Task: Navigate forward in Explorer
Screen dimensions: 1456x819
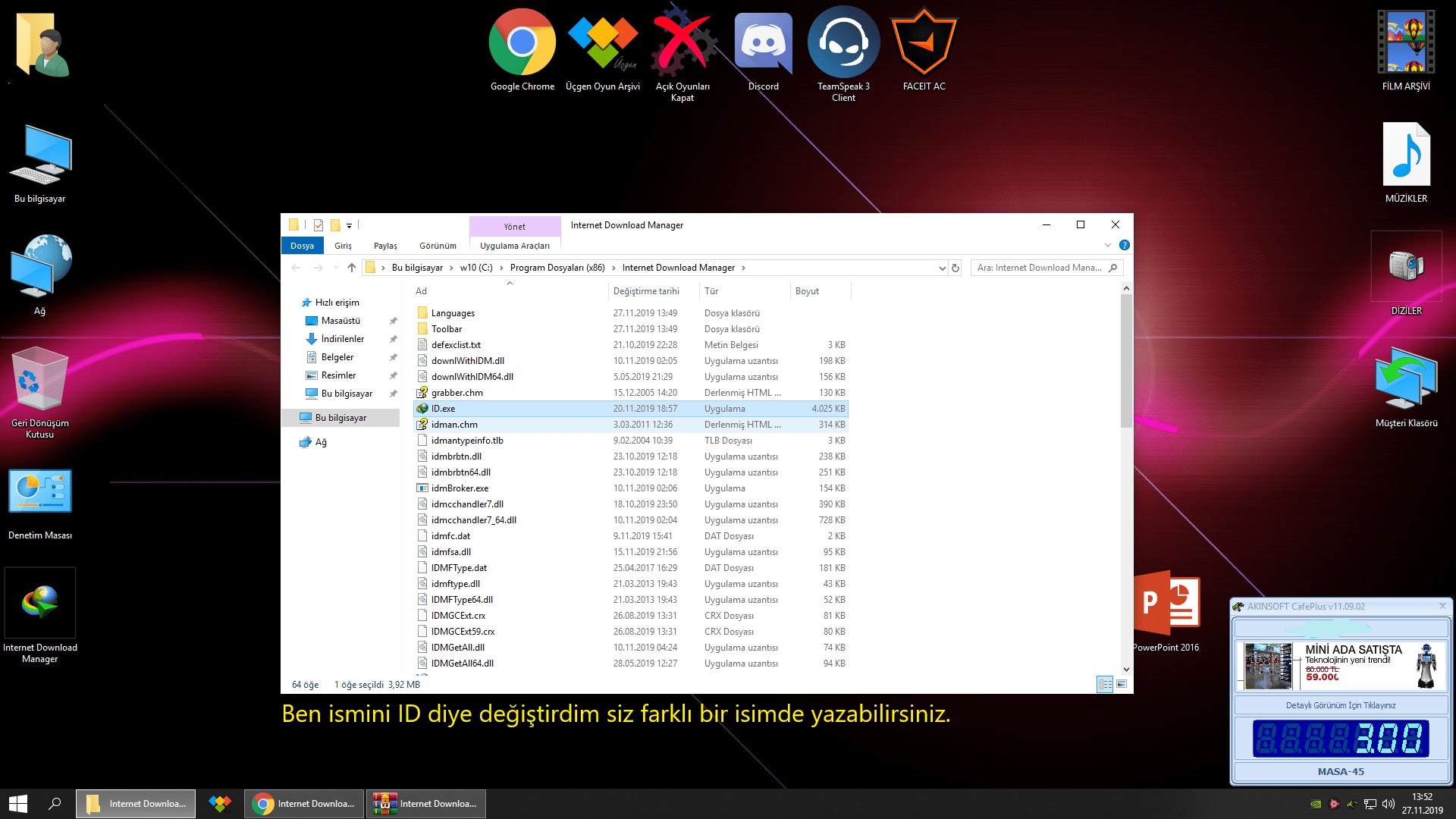Action: (318, 268)
